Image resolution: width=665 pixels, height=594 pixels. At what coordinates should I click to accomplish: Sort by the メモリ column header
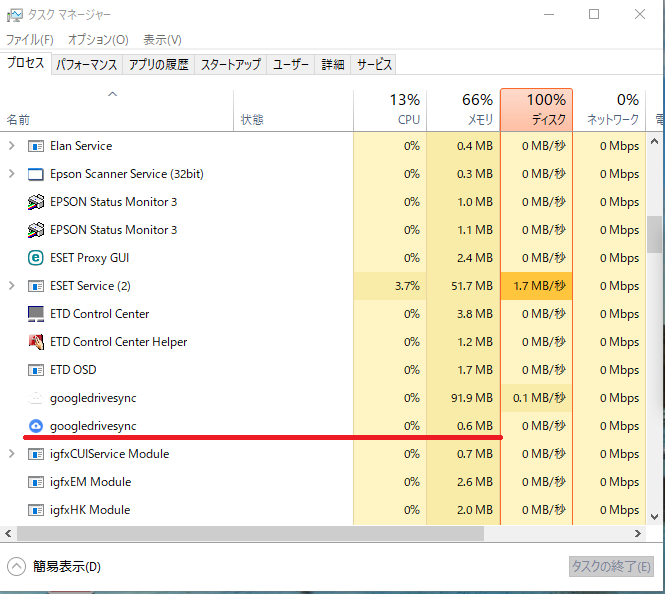coord(464,110)
